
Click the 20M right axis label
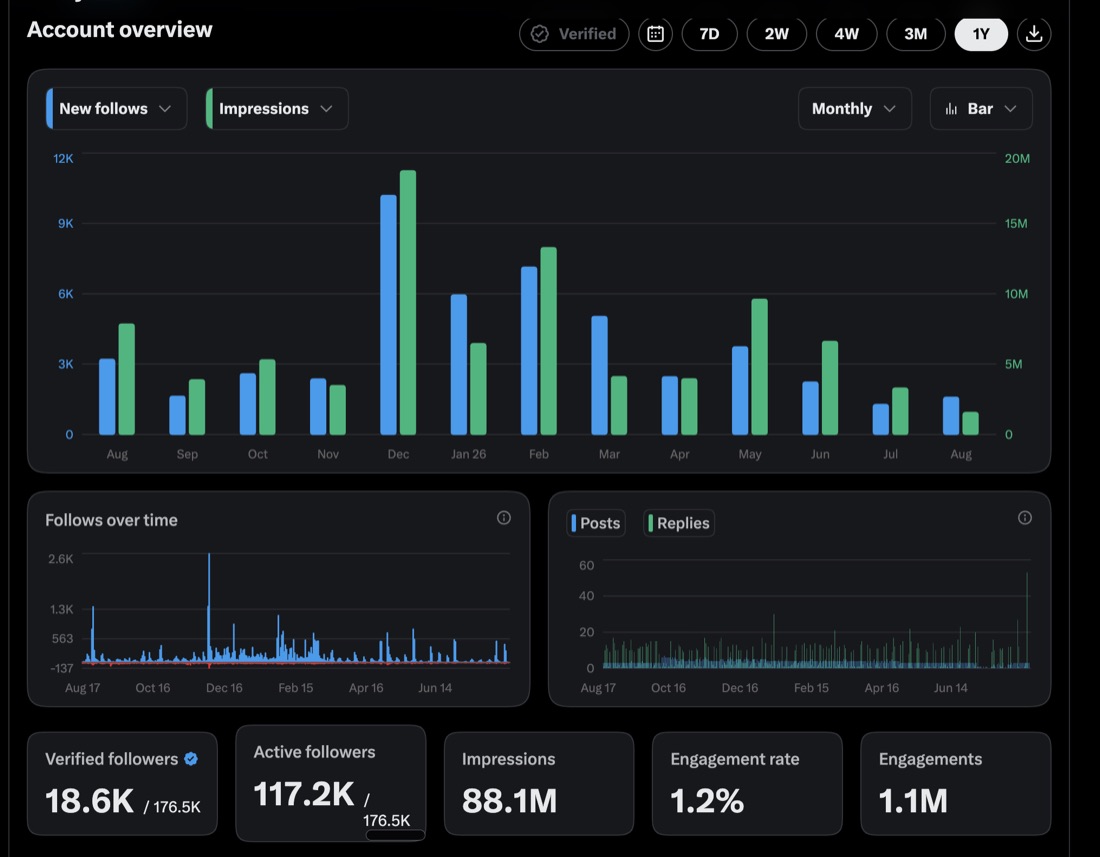(1017, 158)
